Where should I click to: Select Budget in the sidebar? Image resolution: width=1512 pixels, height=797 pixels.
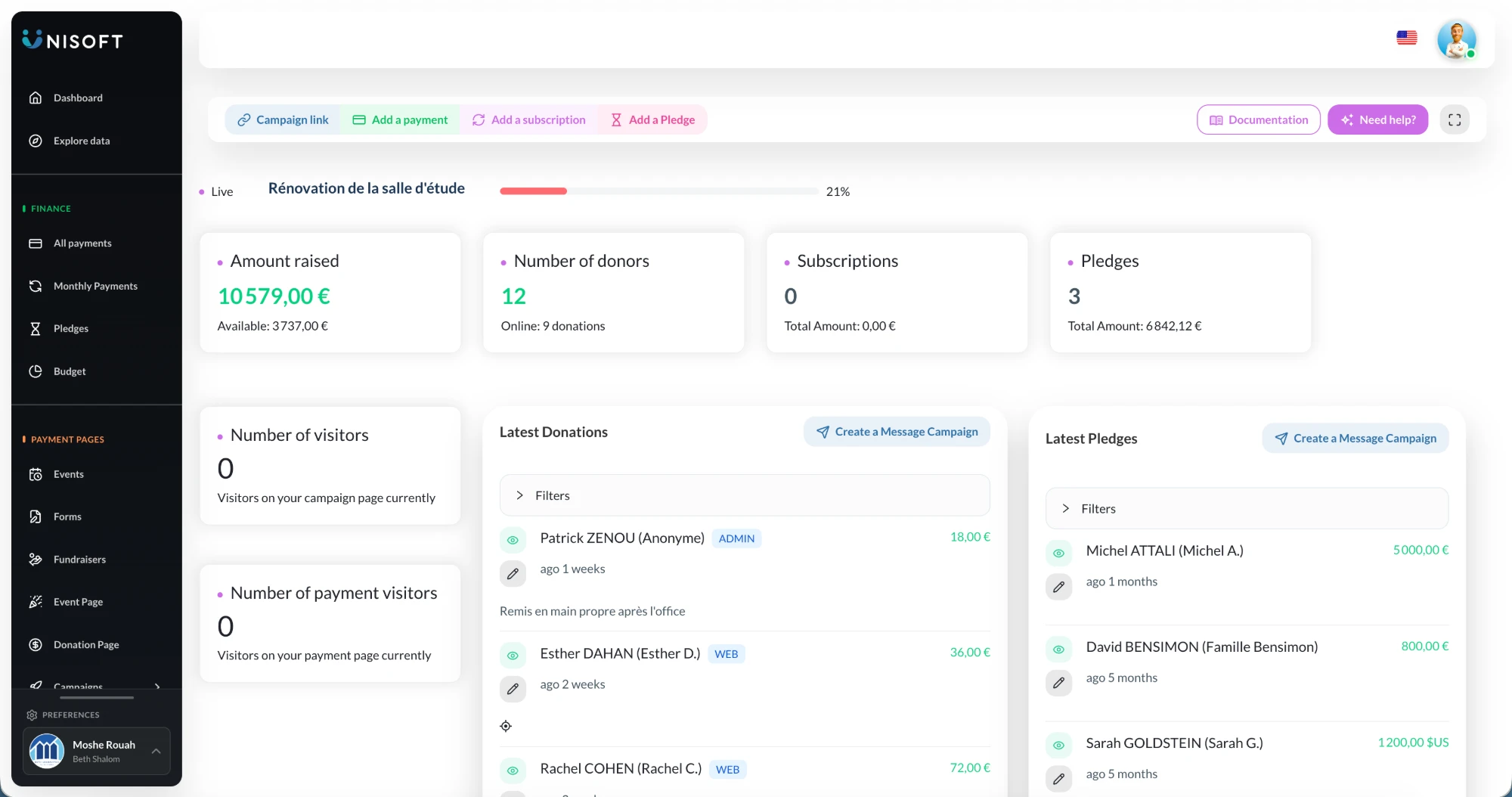pos(70,371)
